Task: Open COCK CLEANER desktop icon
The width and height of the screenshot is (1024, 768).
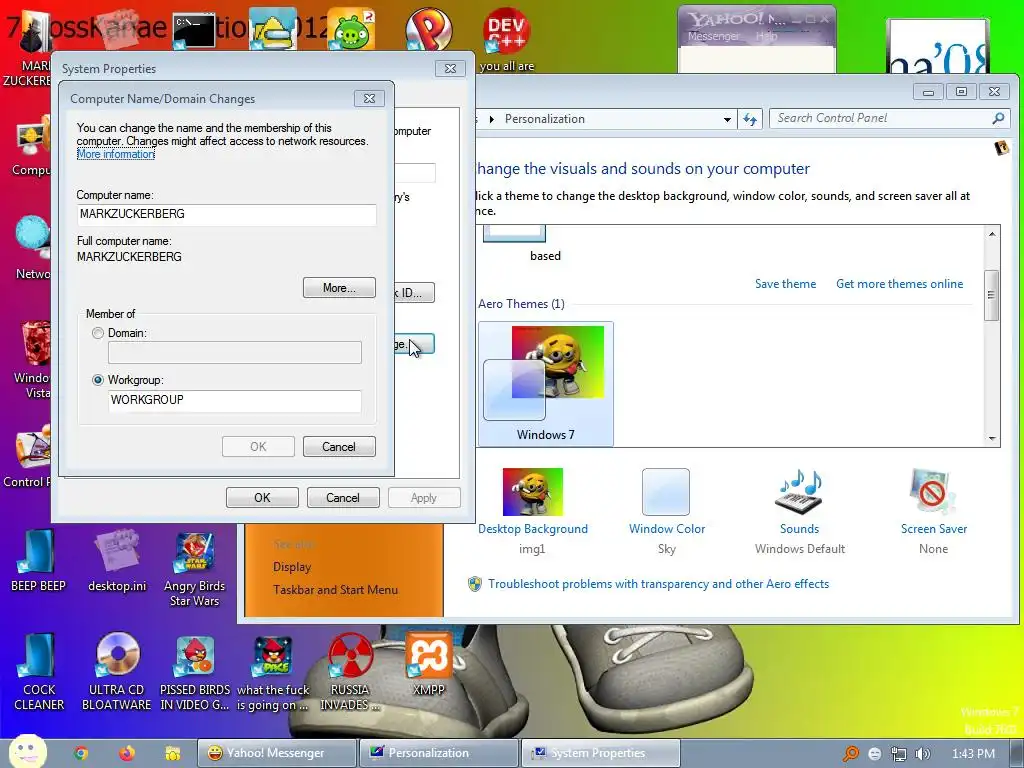Action: (x=39, y=673)
